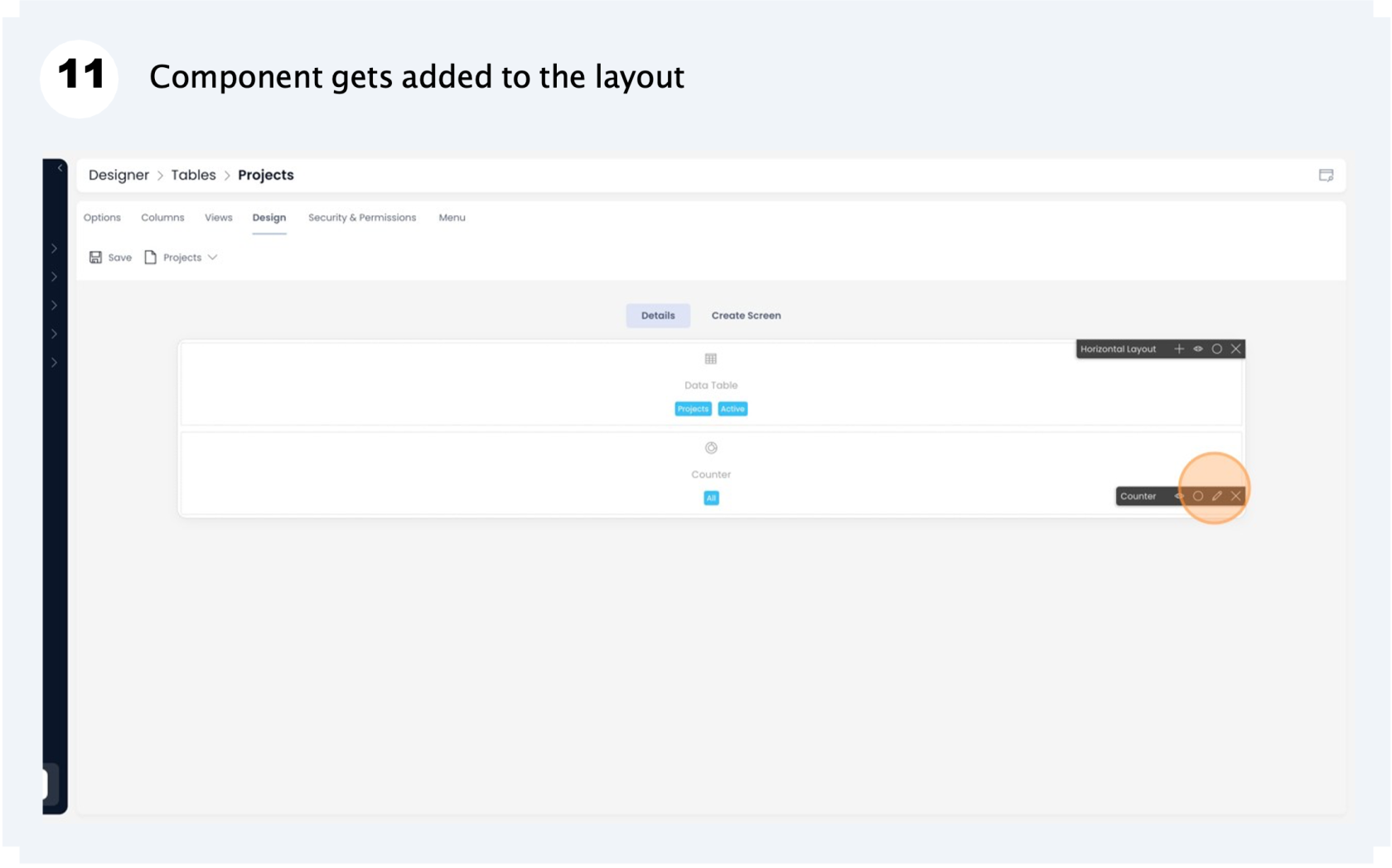Click the Save icon in the Design toolbar
The image size is (1392, 868).
coord(95,257)
